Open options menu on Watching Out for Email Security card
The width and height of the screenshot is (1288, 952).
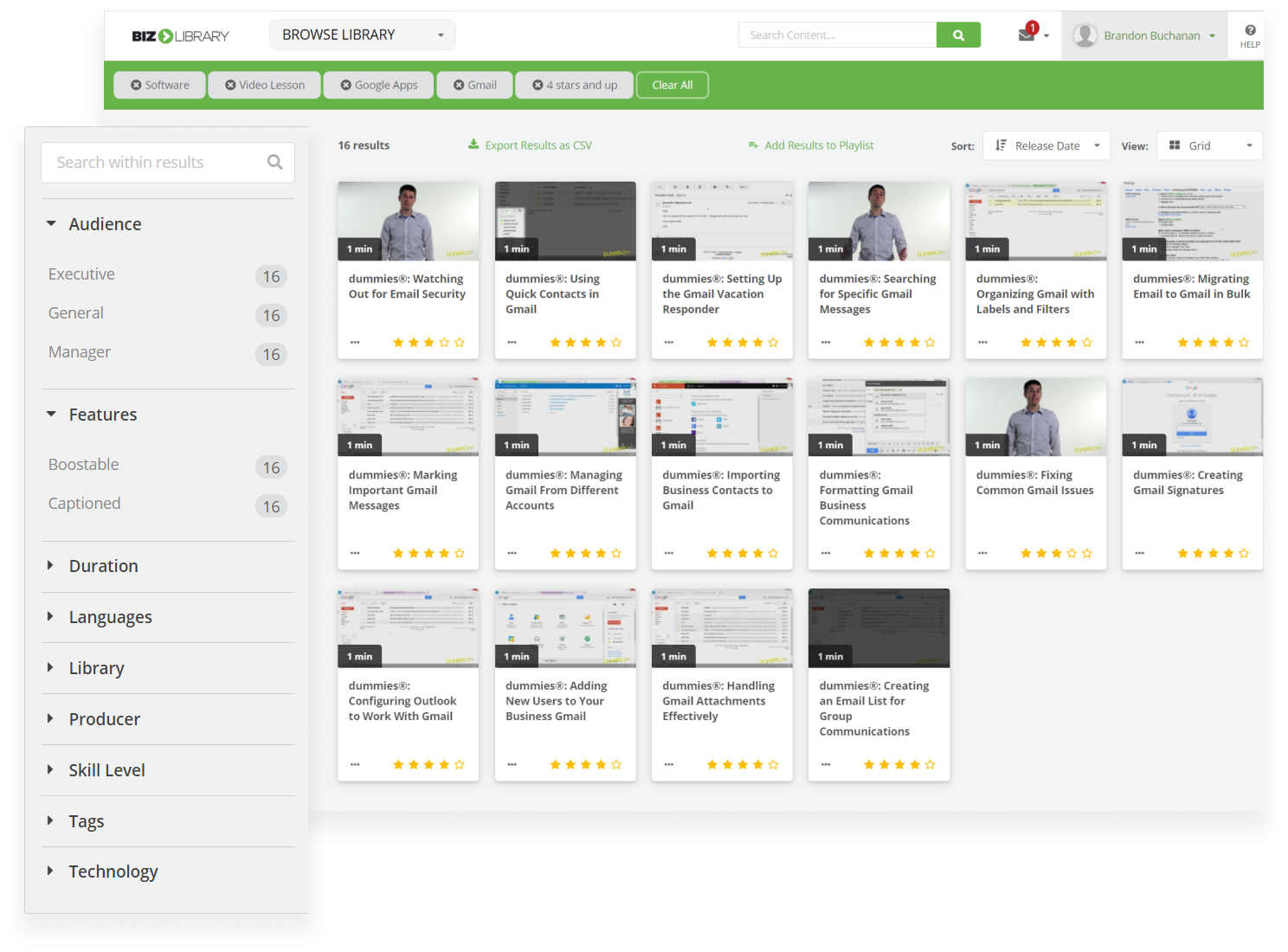coord(355,343)
